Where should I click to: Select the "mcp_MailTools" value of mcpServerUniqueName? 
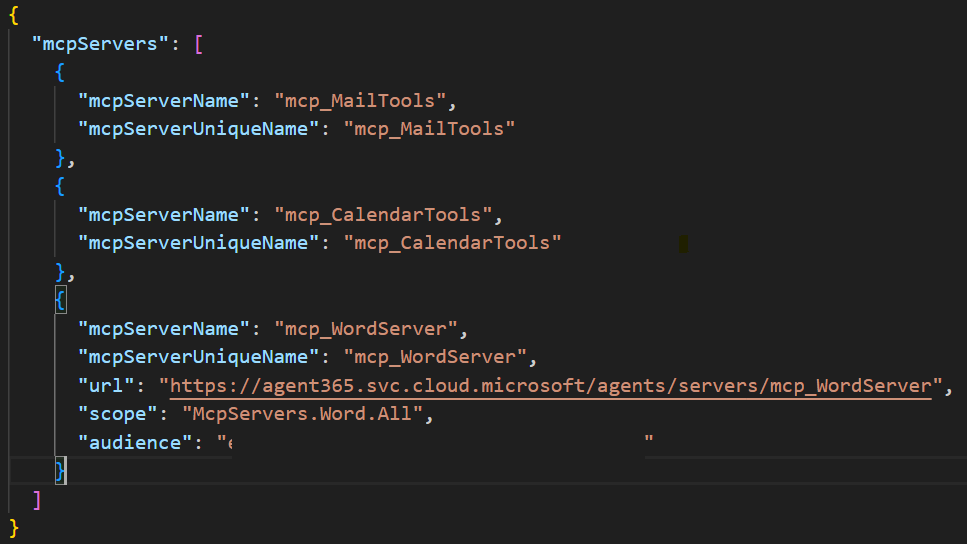click(x=429, y=129)
